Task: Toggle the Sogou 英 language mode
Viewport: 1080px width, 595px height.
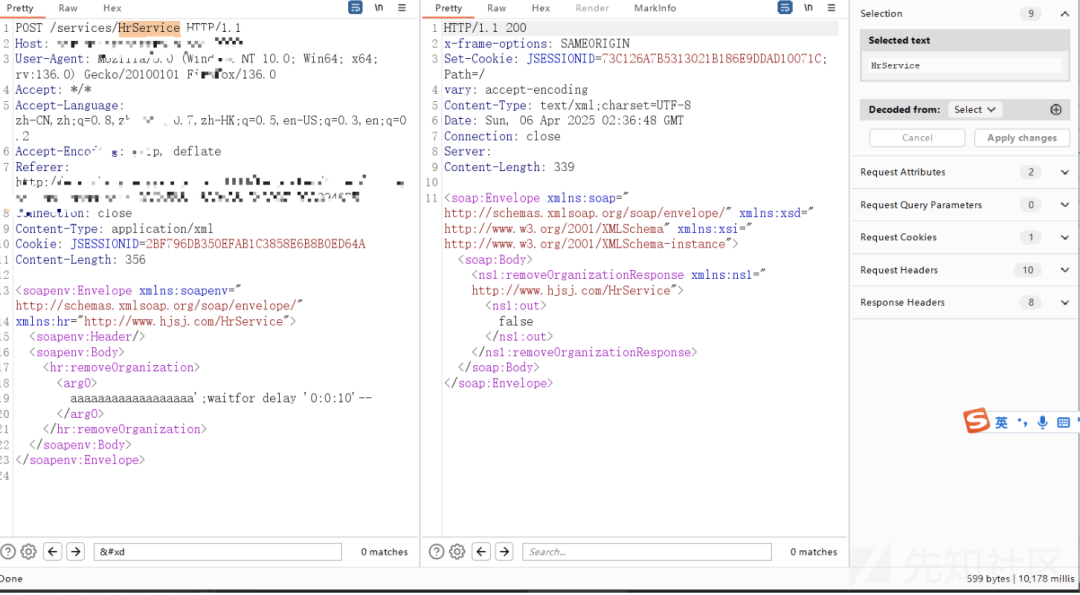Action: (x=1001, y=422)
